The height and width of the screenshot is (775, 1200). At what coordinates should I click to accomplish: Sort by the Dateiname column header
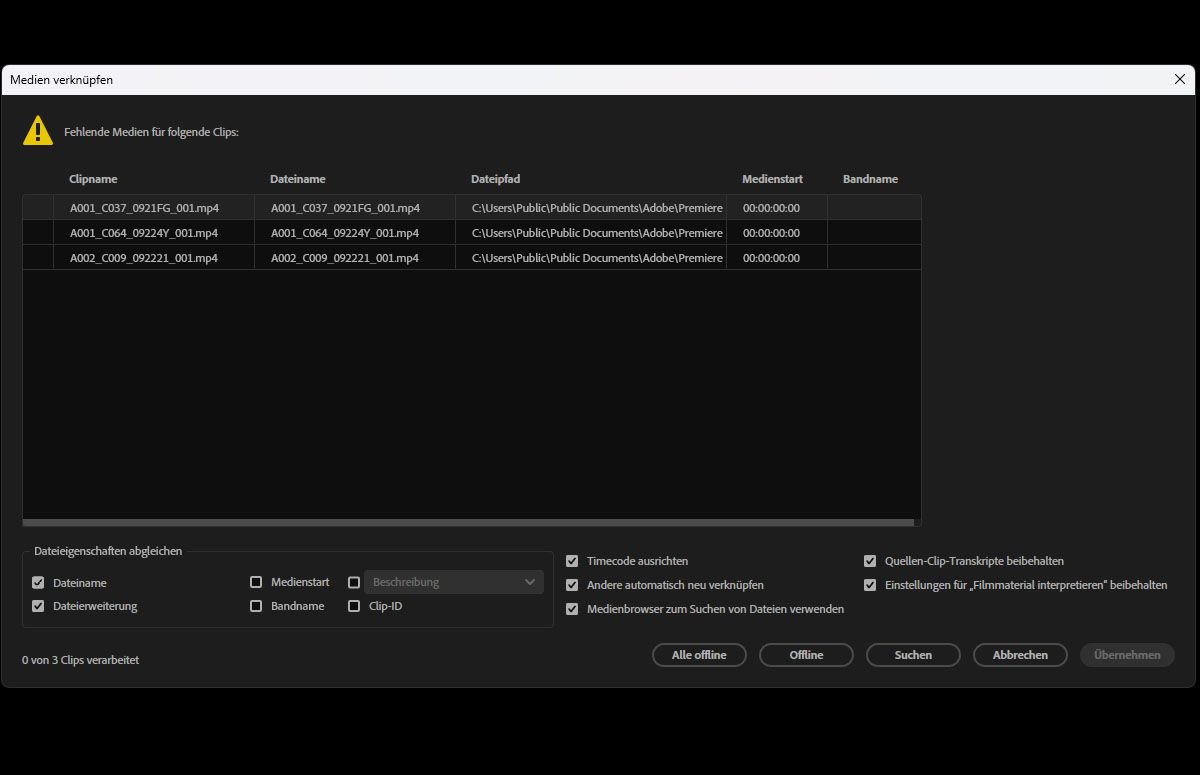point(298,179)
